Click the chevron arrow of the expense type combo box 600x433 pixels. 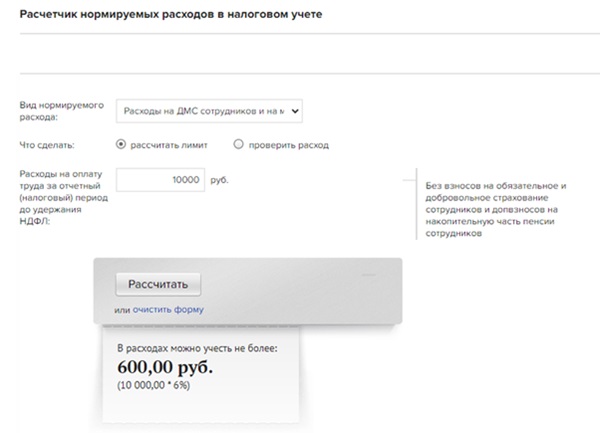[x=296, y=110]
